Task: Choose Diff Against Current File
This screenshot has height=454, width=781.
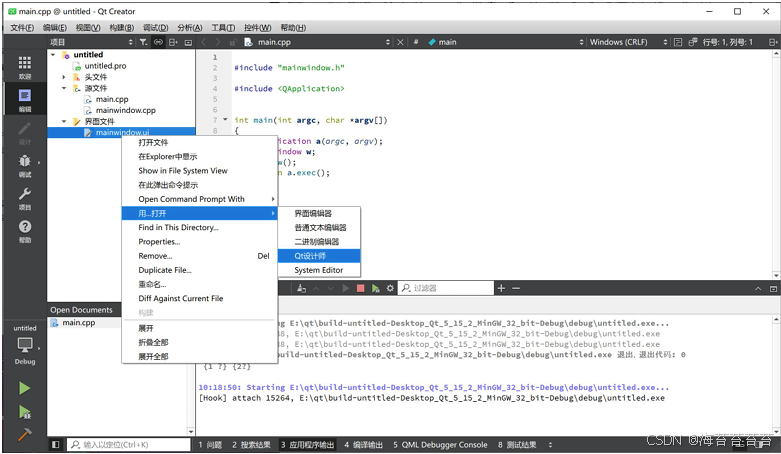Action: tap(199, 299)
